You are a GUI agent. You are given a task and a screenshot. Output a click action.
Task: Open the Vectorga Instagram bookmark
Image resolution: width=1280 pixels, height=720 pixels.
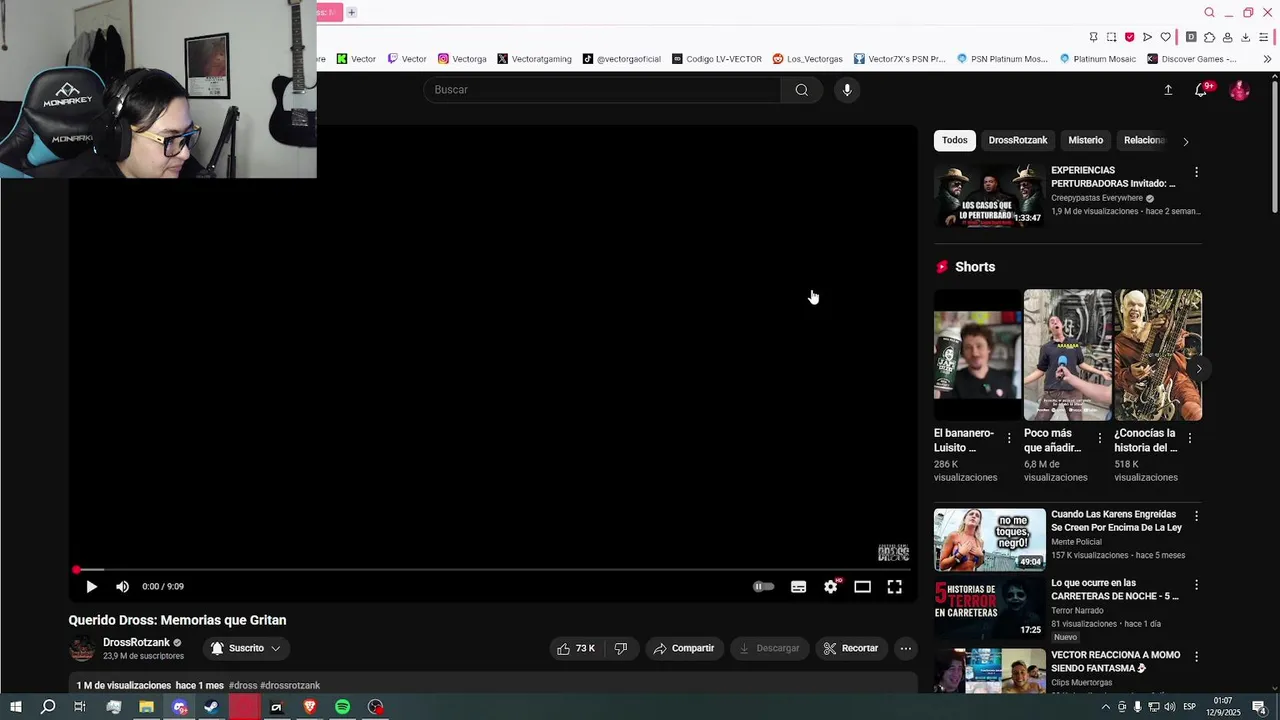[x=462, y=59]
